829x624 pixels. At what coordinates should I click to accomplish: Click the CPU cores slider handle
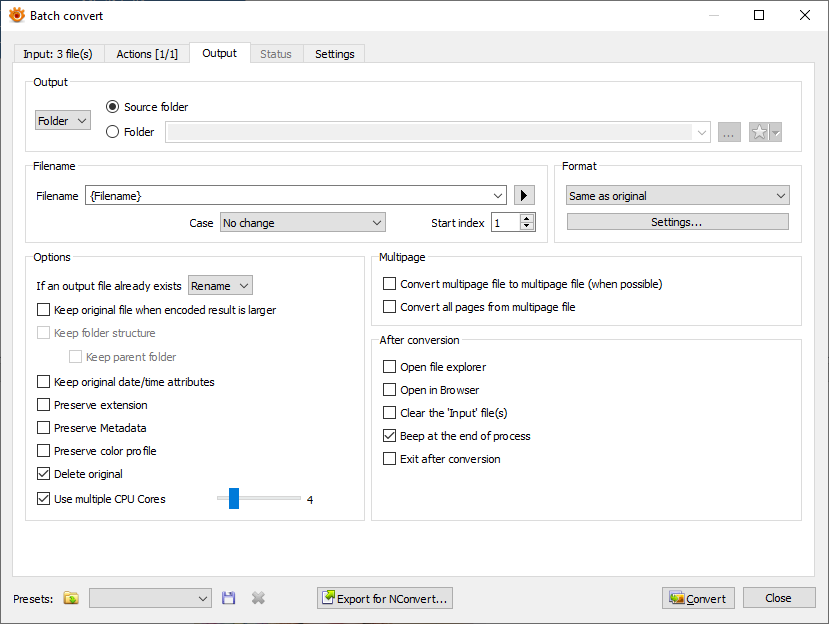pyautogui.click(x=234, y=498)
